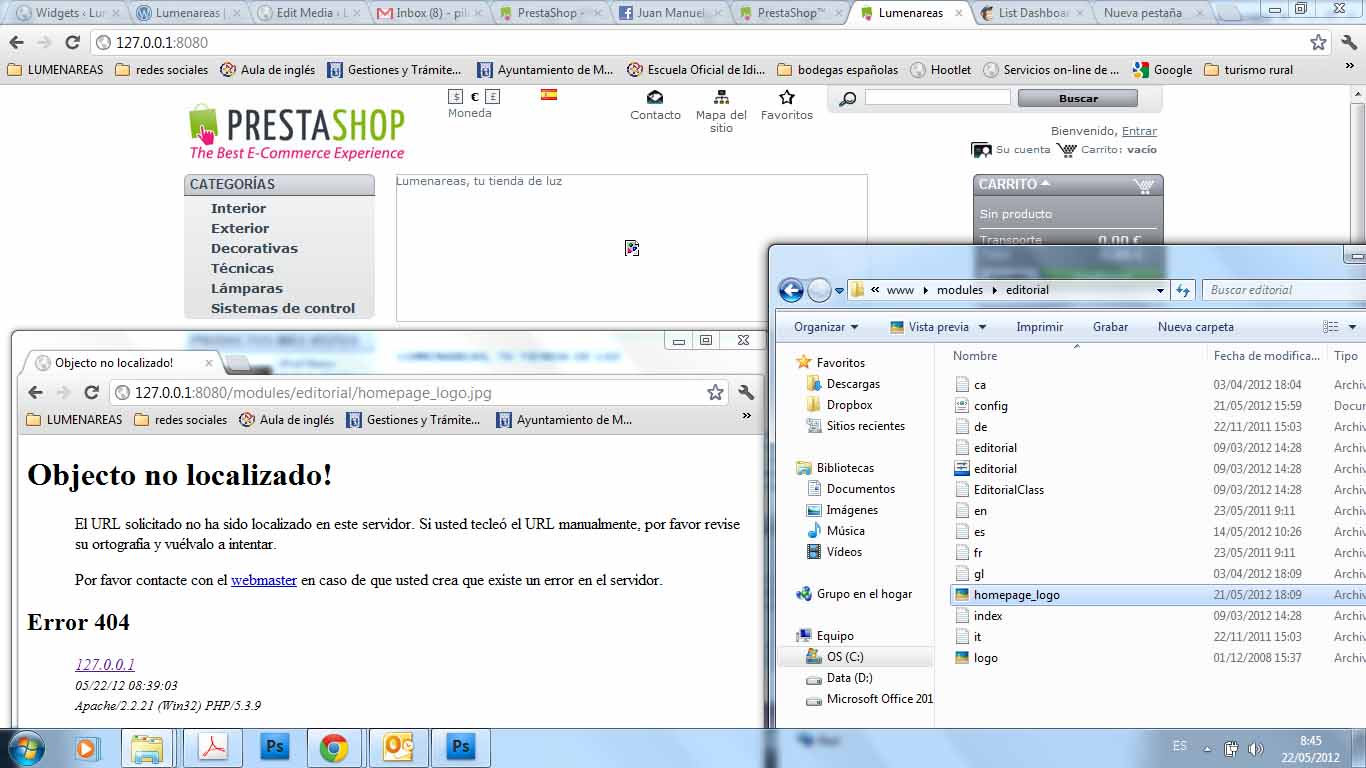Select OS (C:) drive in sidebar
The height and width of the screenshot is (768, 1366).
click(845, 657)
